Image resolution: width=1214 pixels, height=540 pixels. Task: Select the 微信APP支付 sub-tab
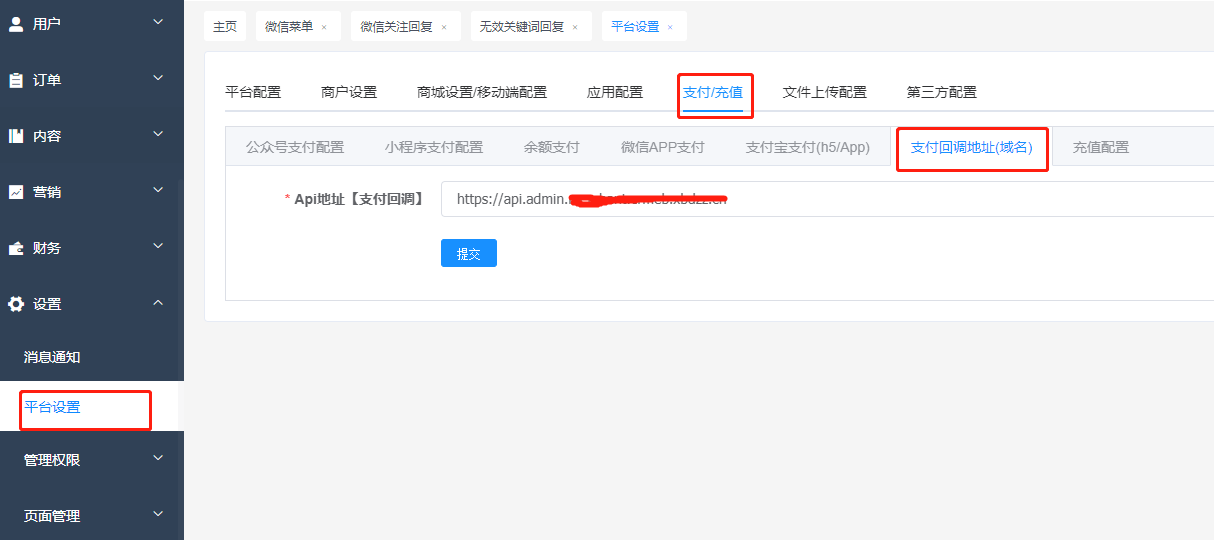663,147
